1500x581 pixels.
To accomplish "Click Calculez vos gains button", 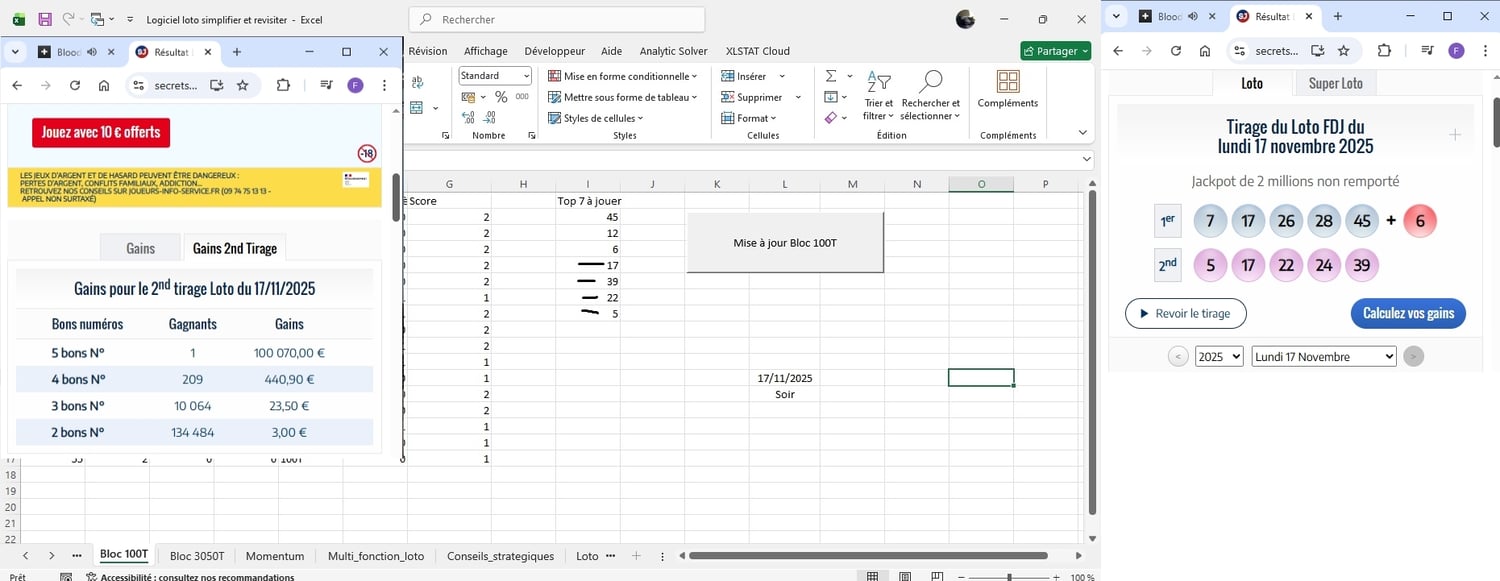I will pos(1408,313).
